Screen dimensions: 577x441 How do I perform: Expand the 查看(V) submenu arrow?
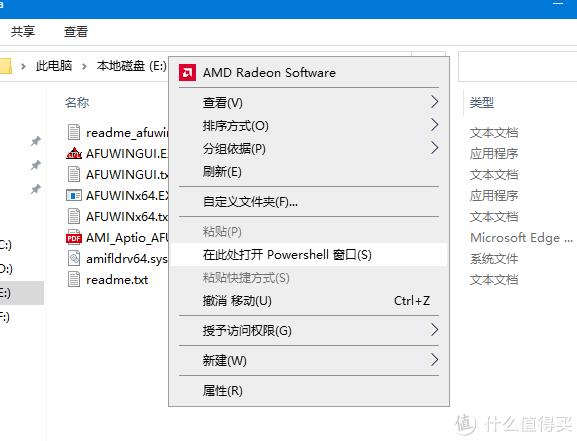(x=435, y=102)
